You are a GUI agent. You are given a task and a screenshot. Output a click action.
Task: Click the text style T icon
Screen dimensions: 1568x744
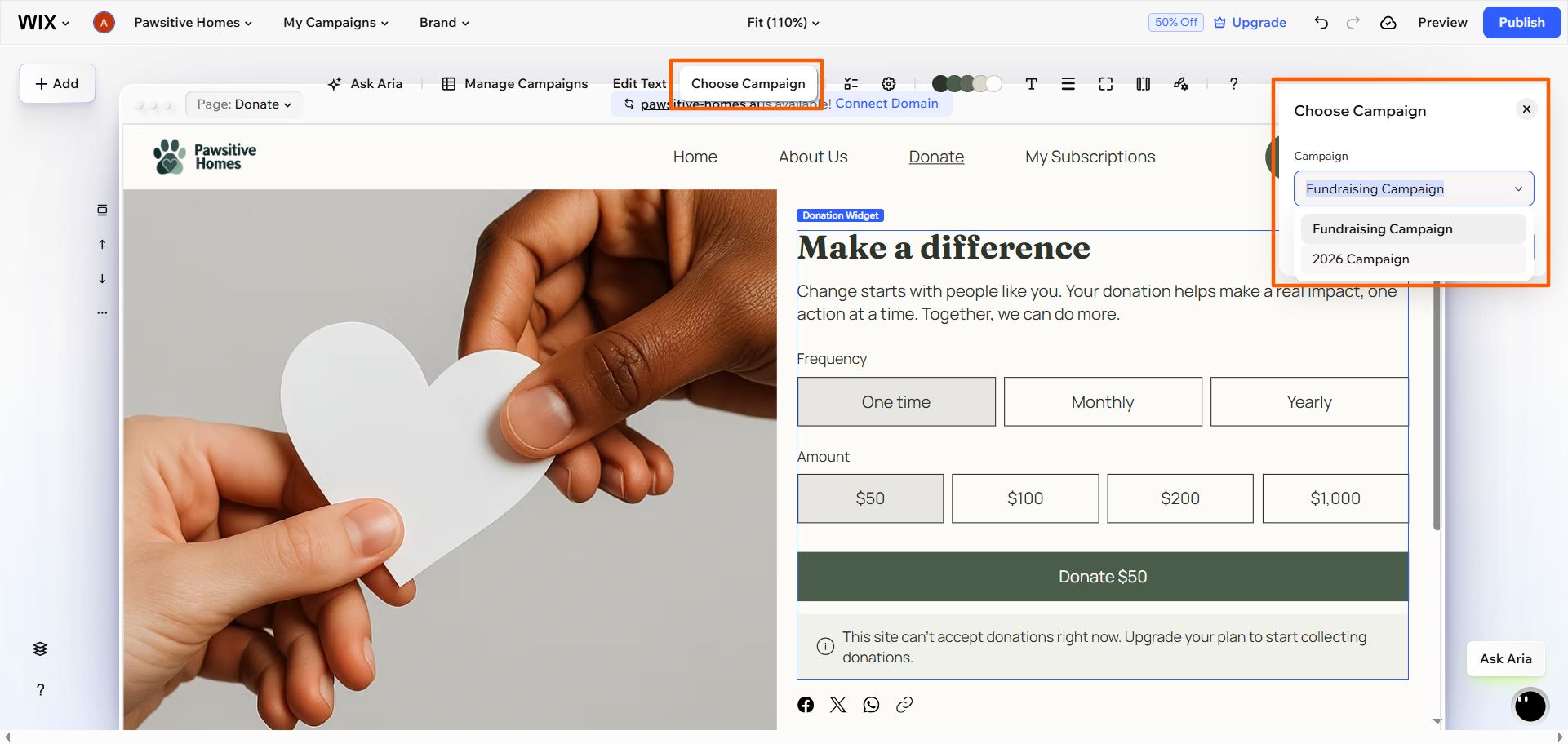click(x=1032, y=83)
